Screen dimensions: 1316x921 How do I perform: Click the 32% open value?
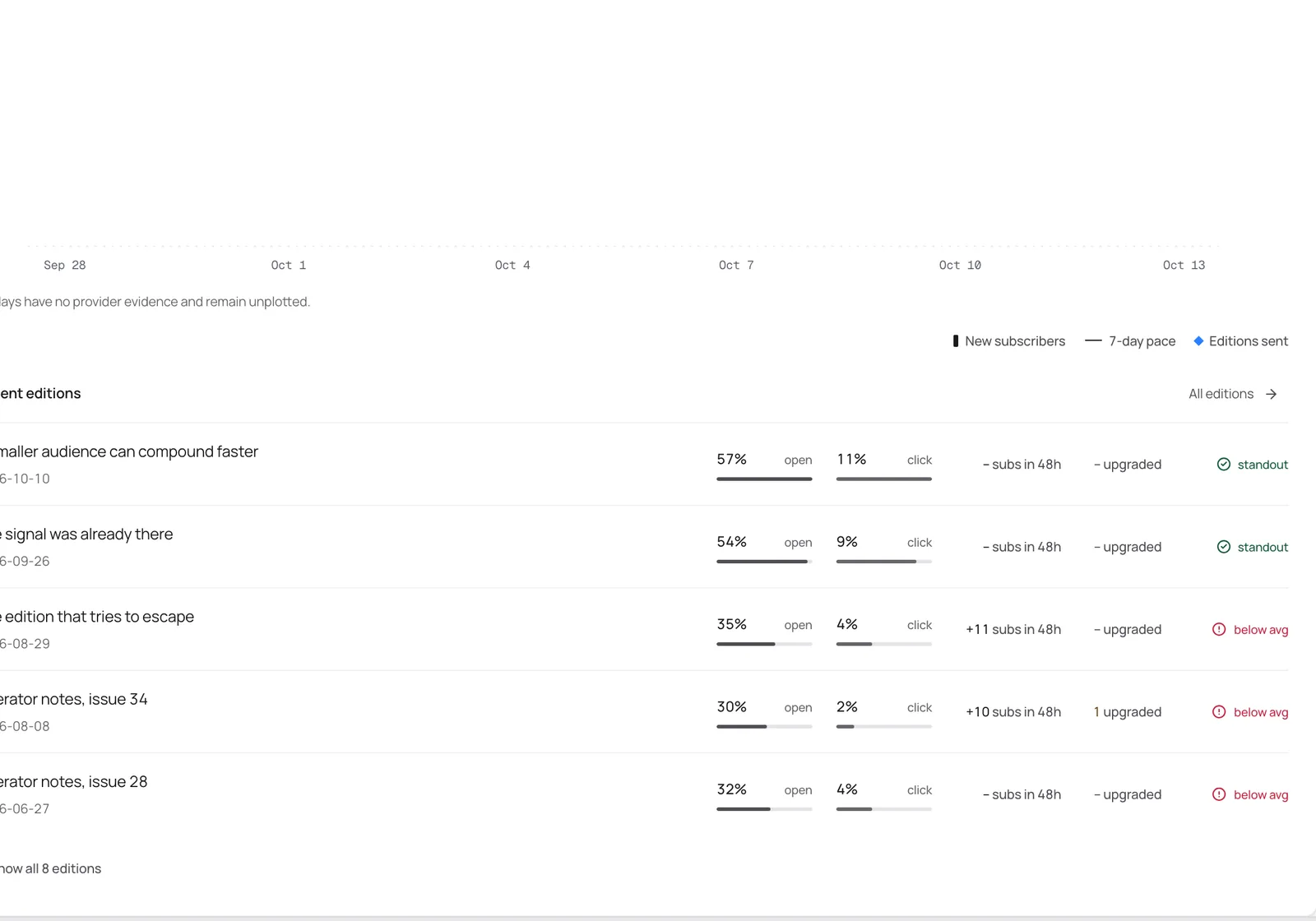point(732,789)
